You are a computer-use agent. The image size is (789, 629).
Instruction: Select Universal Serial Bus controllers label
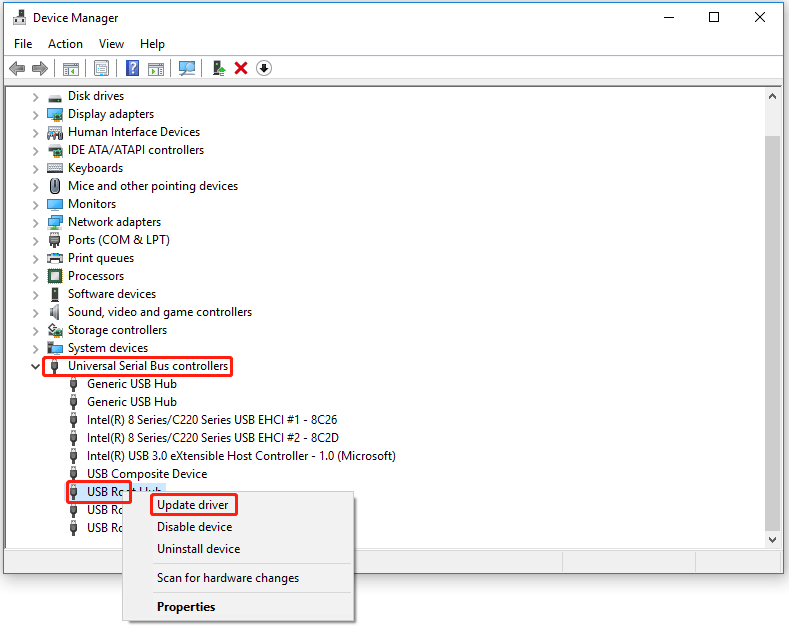[x=148, y=366]
